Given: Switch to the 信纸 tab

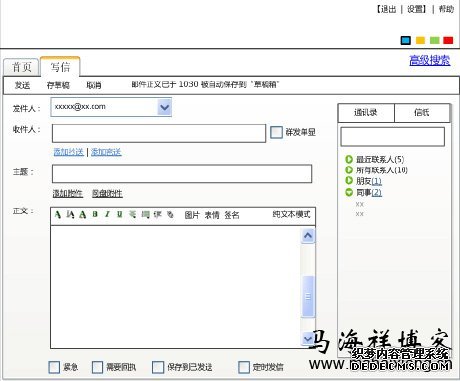Looking at the screenshot, I should (x=422, y=113).
